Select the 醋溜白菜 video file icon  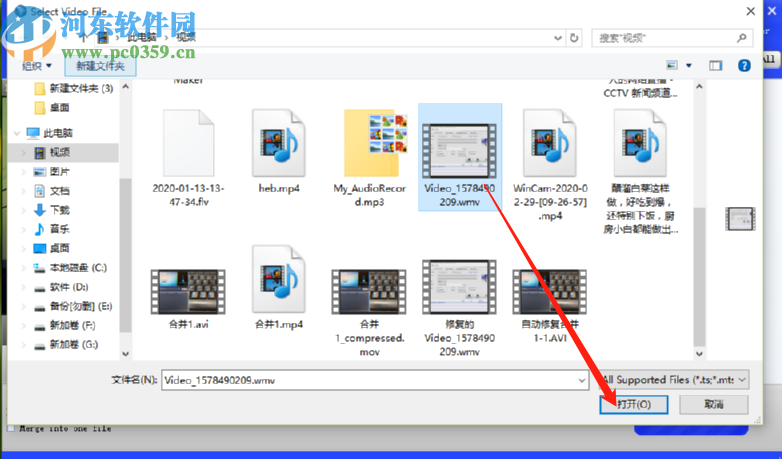(x=640, y=143)
